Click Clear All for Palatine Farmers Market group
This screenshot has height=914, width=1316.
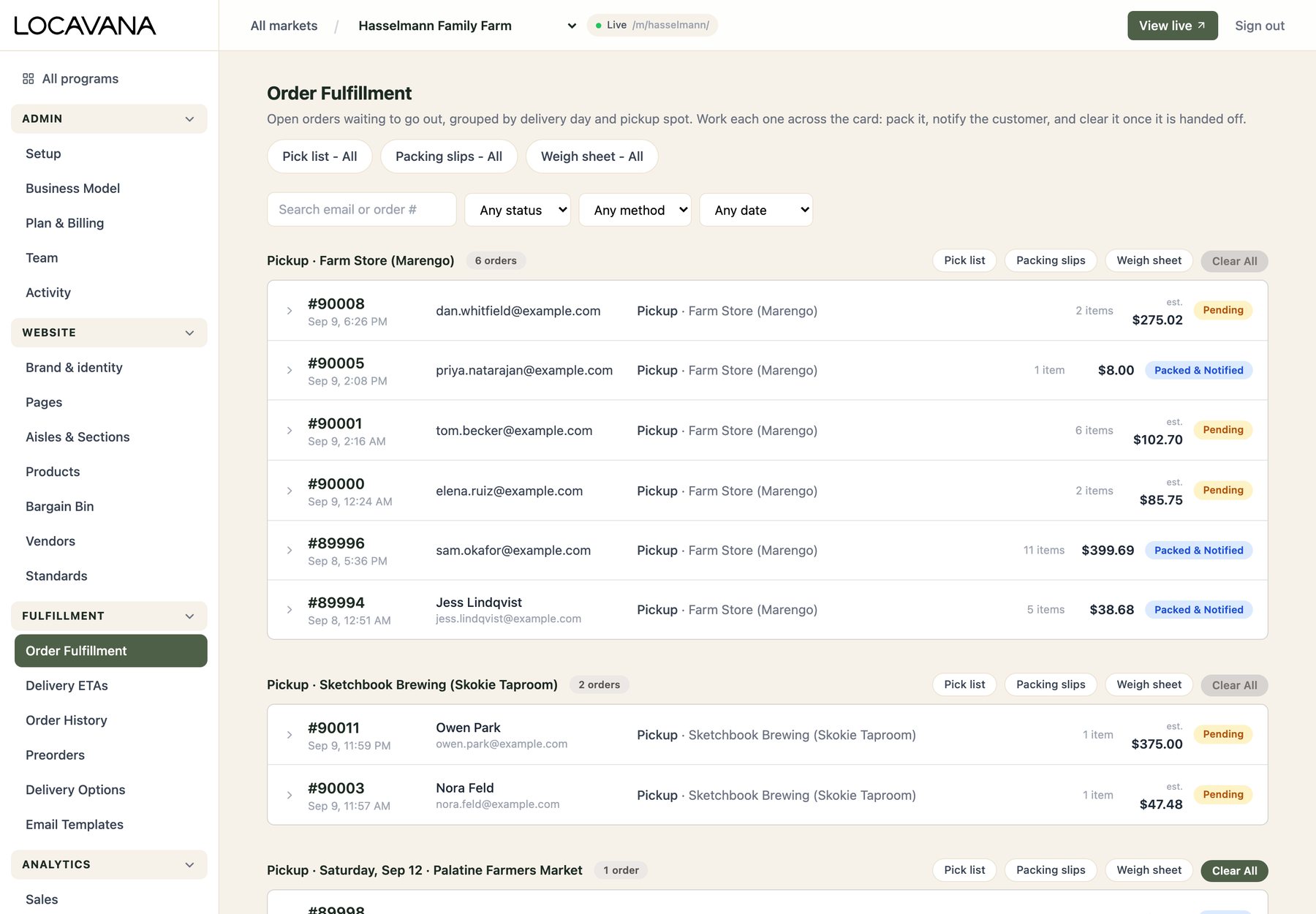click(1234, 871)
